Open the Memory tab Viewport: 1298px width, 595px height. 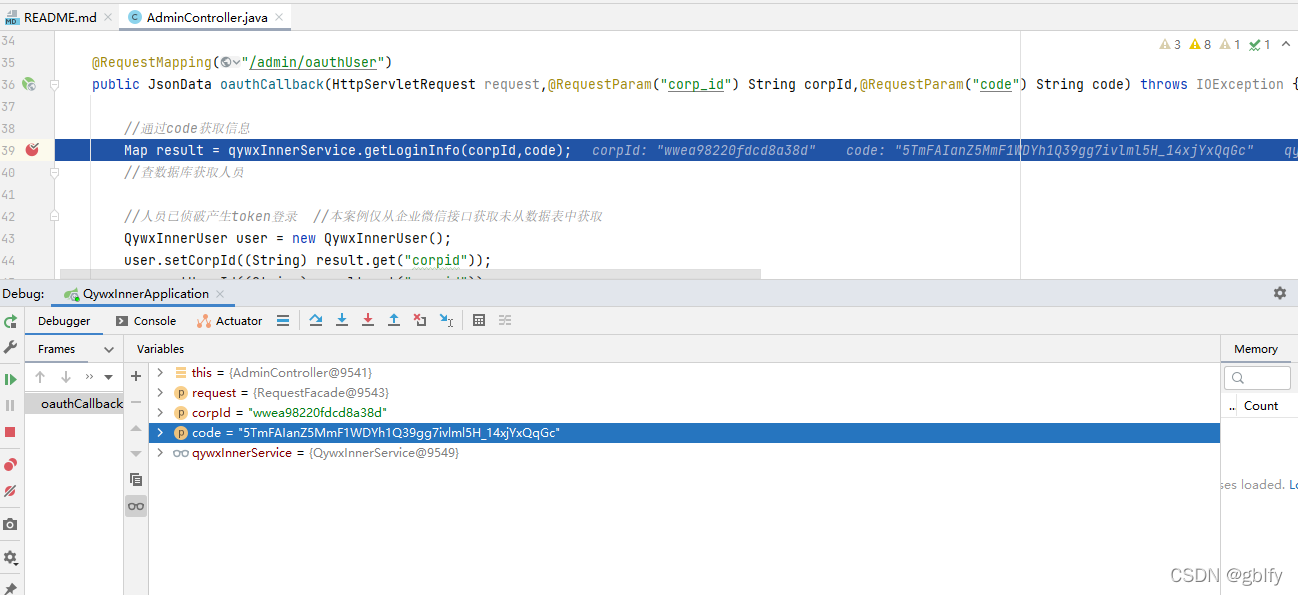point(1256,349)
